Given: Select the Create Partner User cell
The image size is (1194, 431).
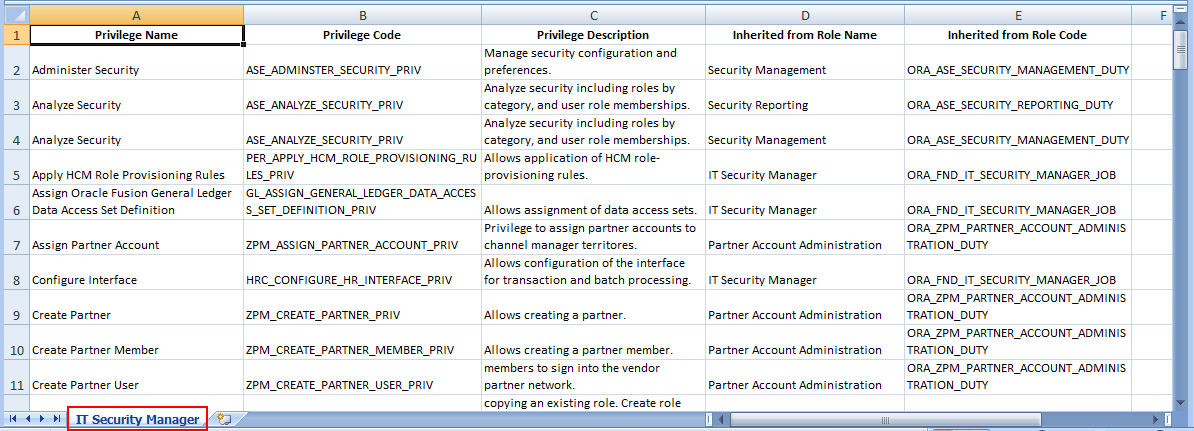Looking at the screenshot, I should [x=136, y=385].
